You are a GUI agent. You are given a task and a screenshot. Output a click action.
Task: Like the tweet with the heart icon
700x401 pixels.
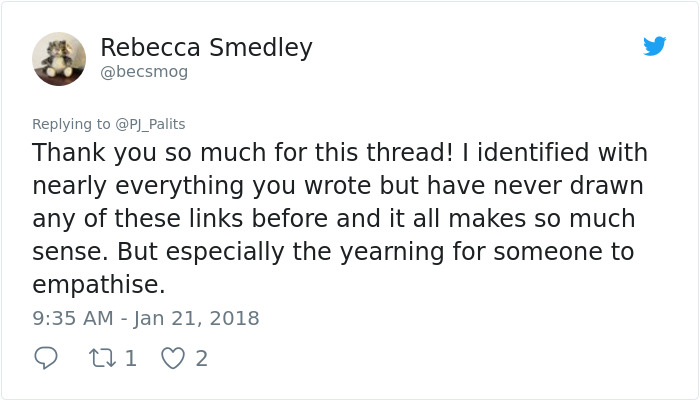(x=173, y=358)
